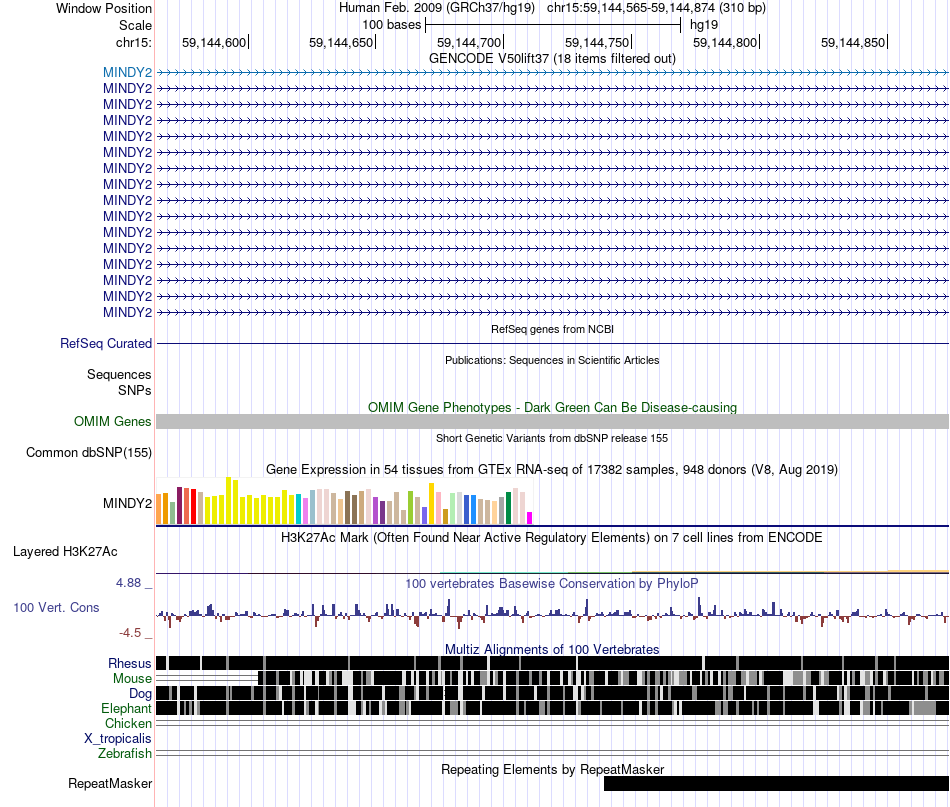Click the SNPs track label

point(135,390)
